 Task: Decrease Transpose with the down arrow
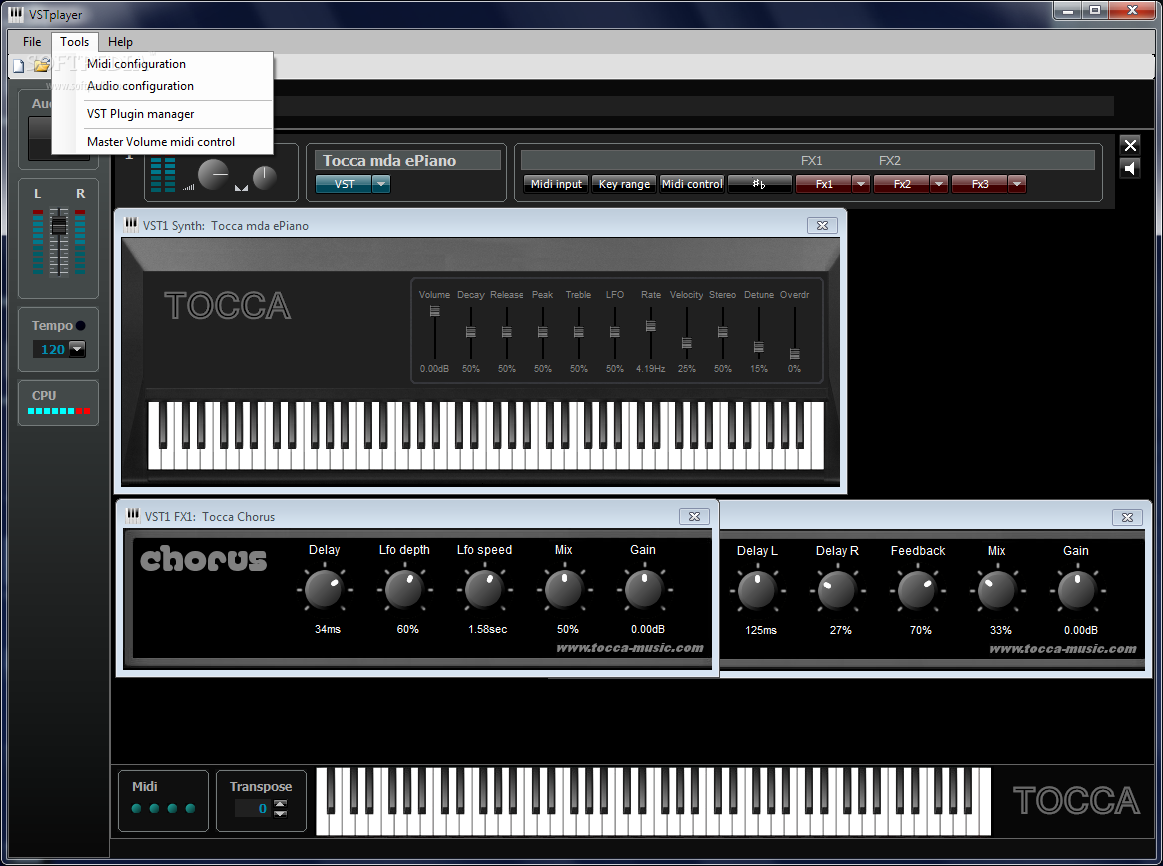click(280, 813)
